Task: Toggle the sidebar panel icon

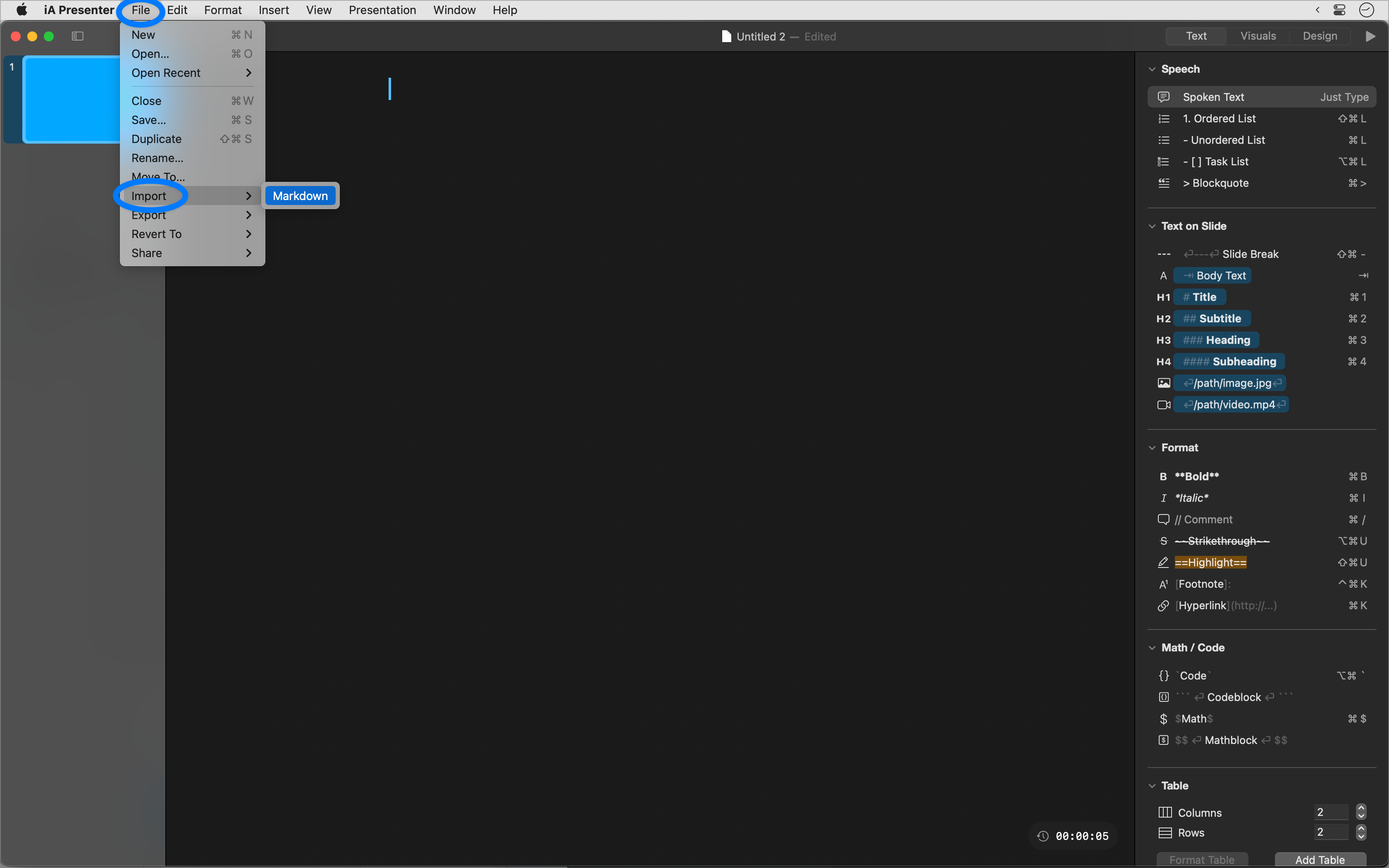Action: (x=77, y=36)
